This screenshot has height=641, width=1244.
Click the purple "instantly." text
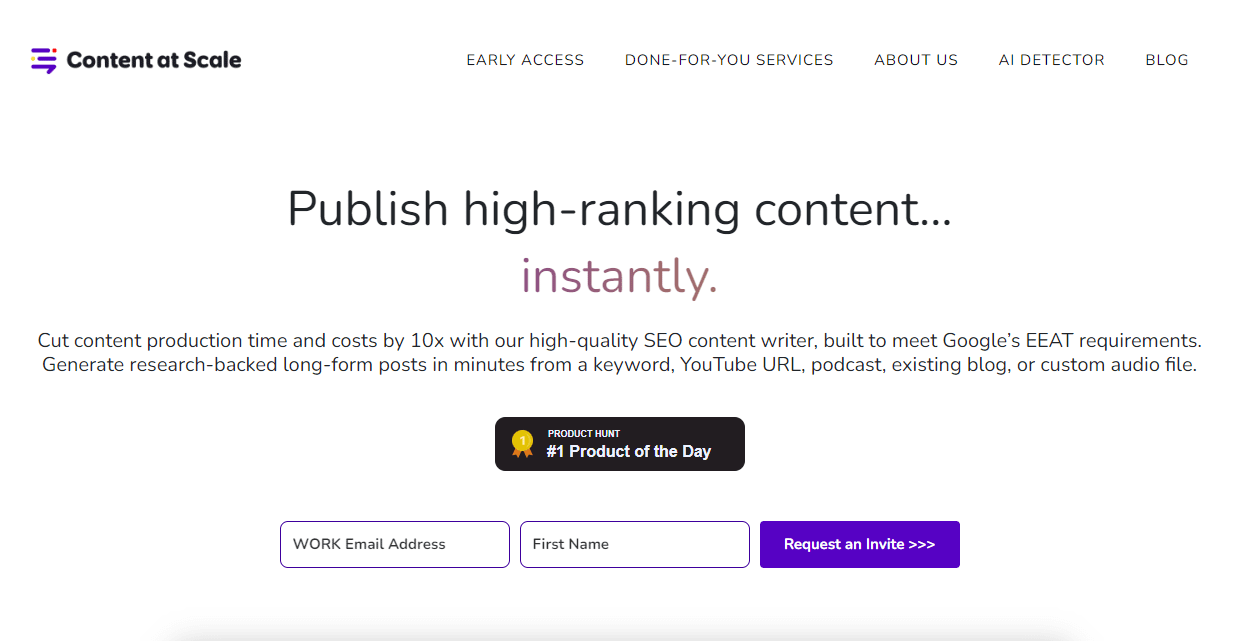619,276
